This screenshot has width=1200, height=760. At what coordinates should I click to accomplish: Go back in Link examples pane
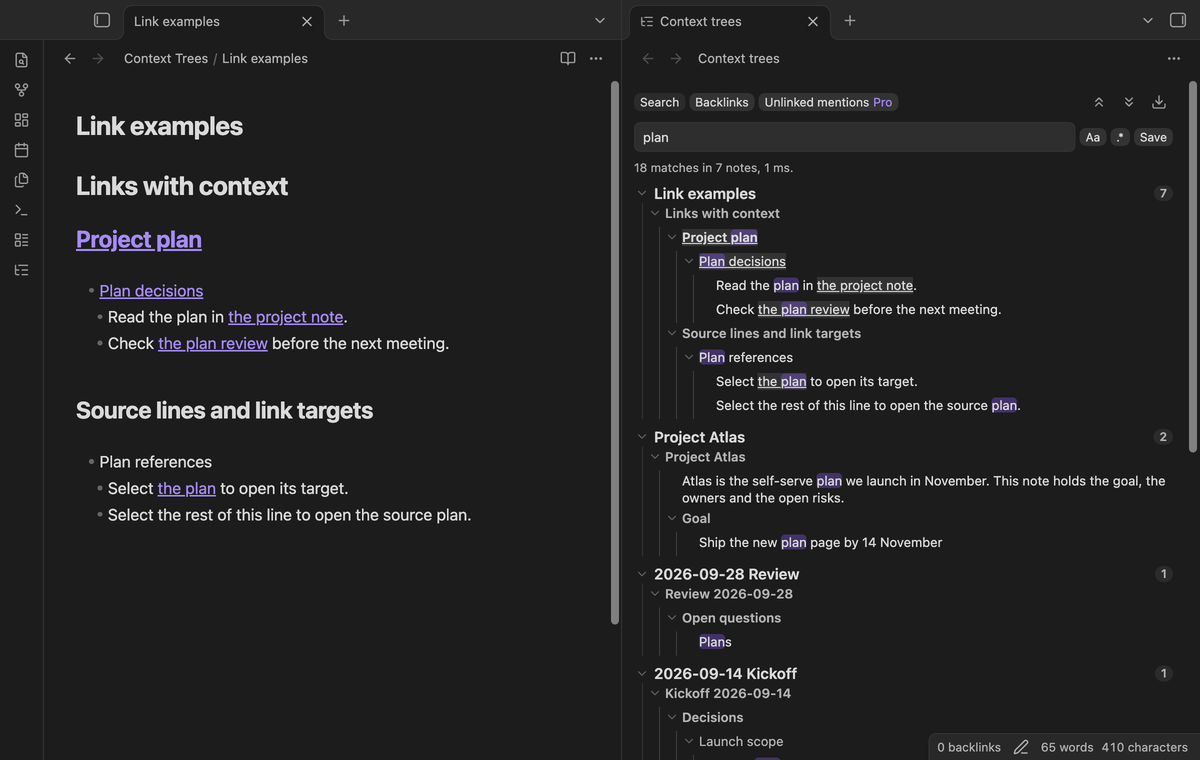click(69, 59)
